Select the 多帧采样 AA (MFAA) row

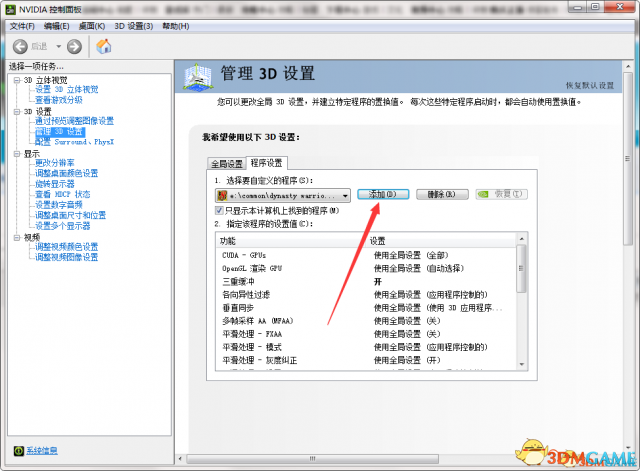coord(366,321)
